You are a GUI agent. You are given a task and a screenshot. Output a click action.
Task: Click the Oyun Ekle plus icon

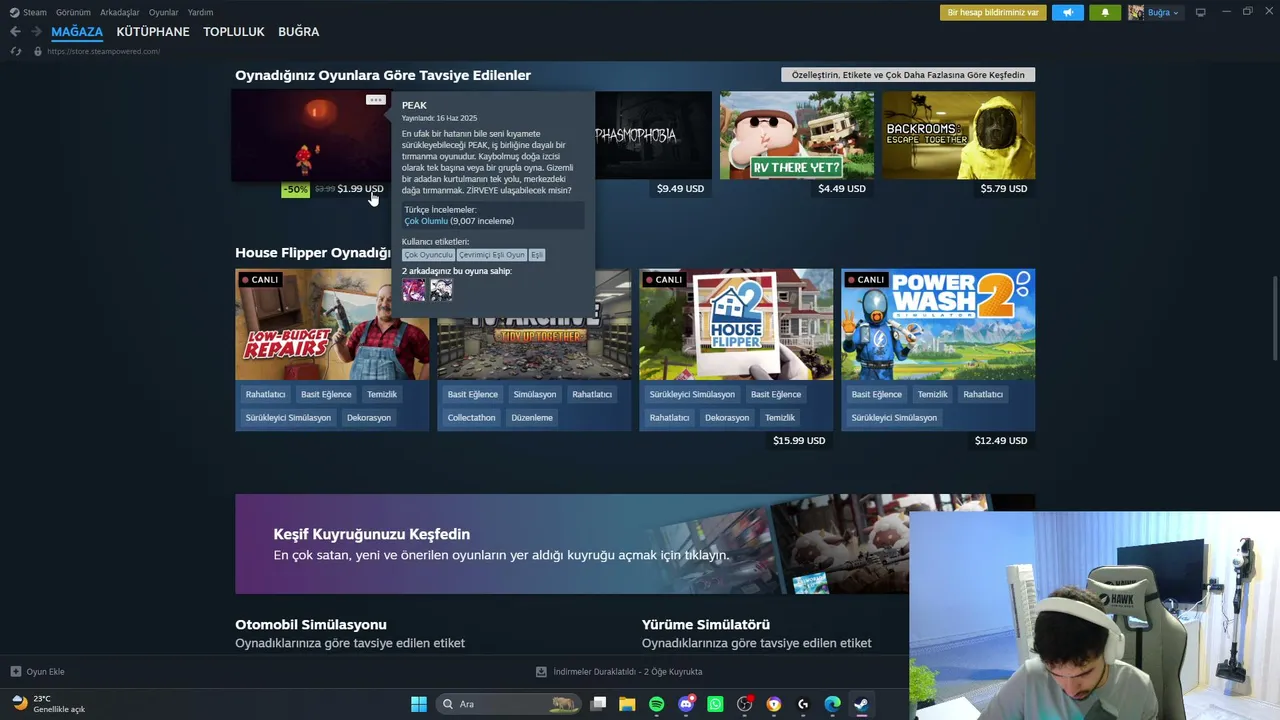(15, 672)
